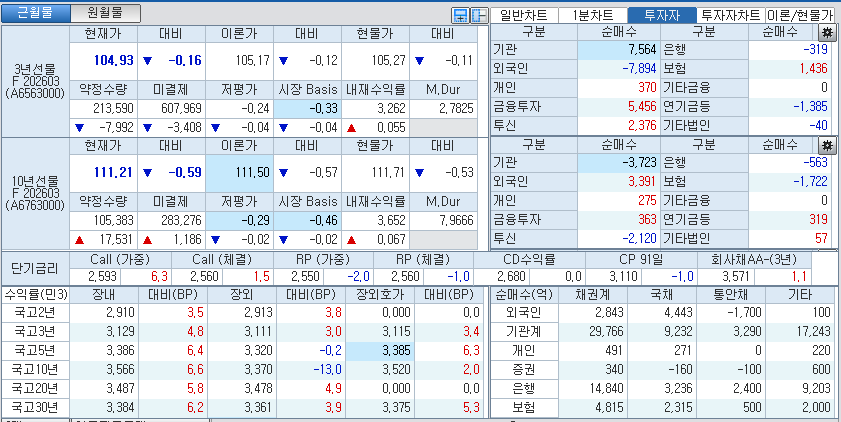
Task: Click the 증권 기타 value 600
Action: tap(820, 369)
